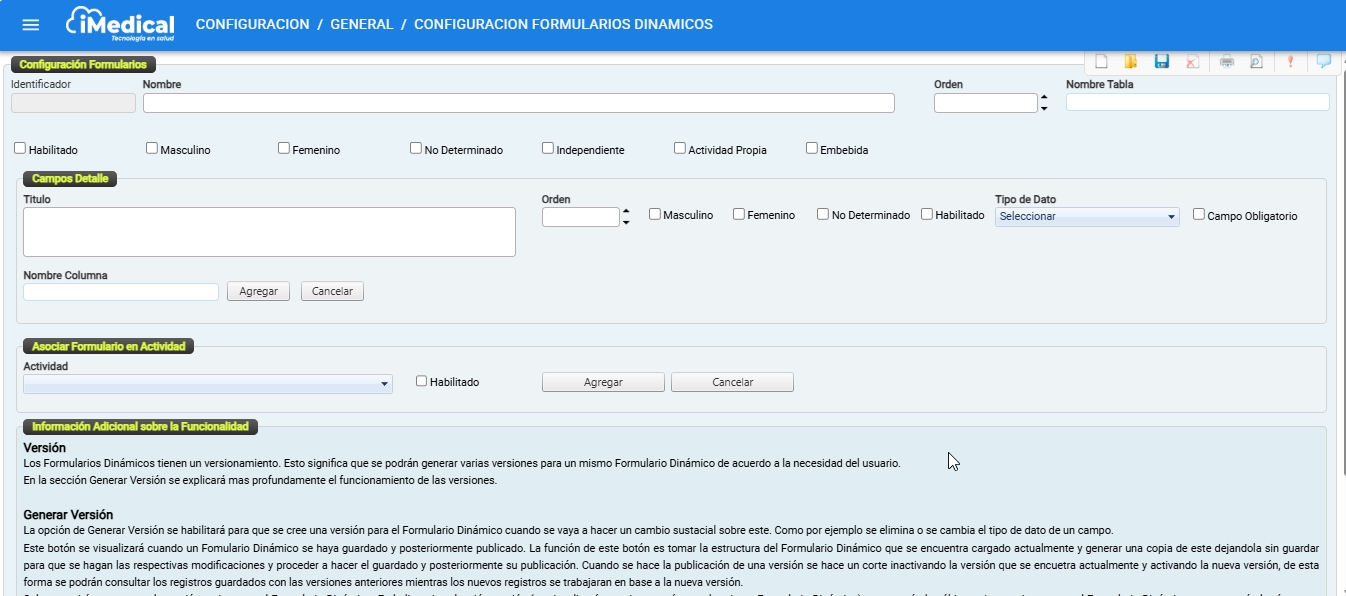The width and height of the screenshot is (1346, 596).
Task: Open the chat speech bubble icon
Action: point(1324,62)
